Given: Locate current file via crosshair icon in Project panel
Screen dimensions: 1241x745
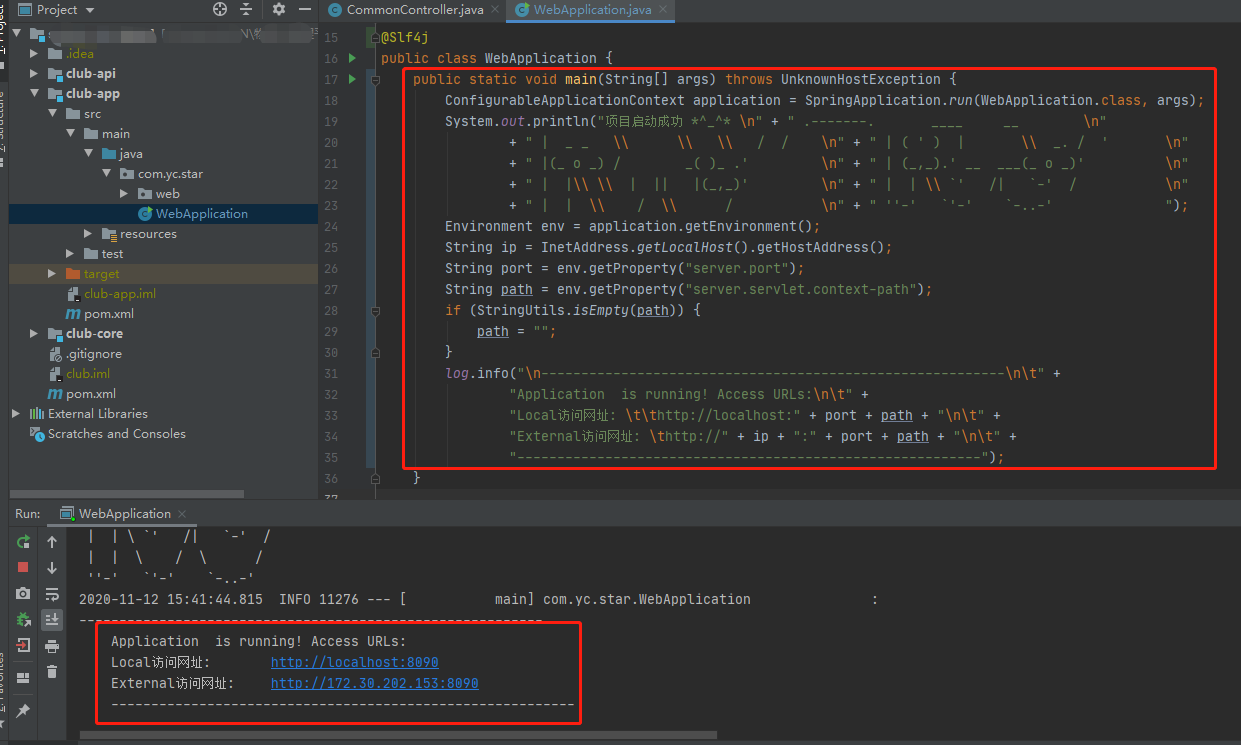Looking at the screenshot, I should tap(220, 9).
